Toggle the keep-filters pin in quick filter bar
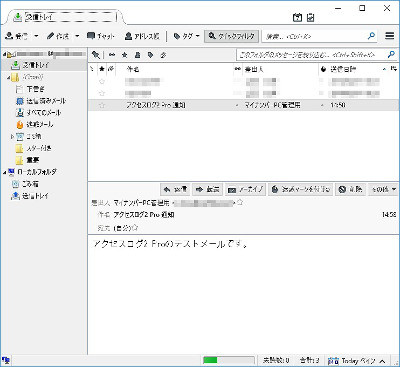 click(x=96, y=55)
